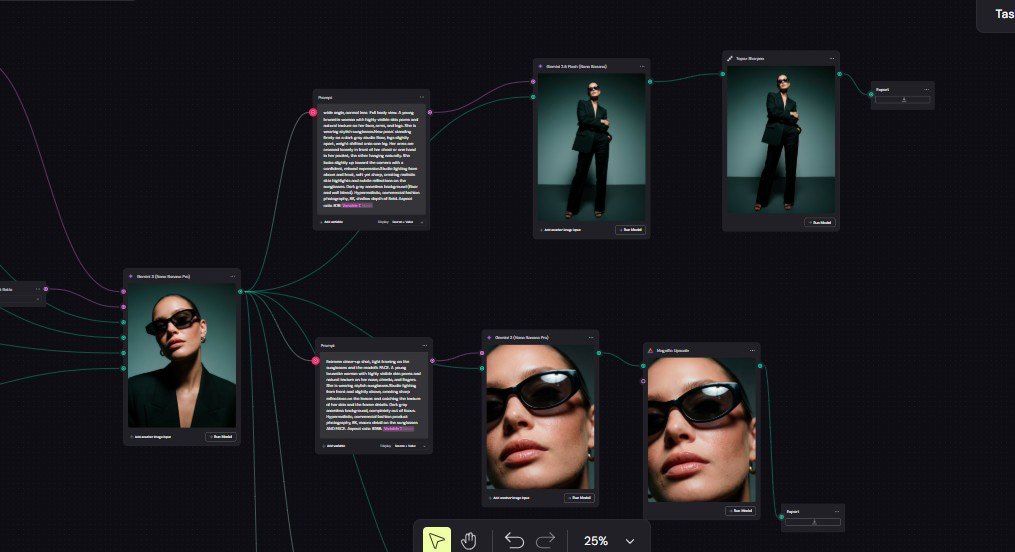Click the upper Prompt text field
The height and width of the screenshot is (552, 1015).
(372, 159)
